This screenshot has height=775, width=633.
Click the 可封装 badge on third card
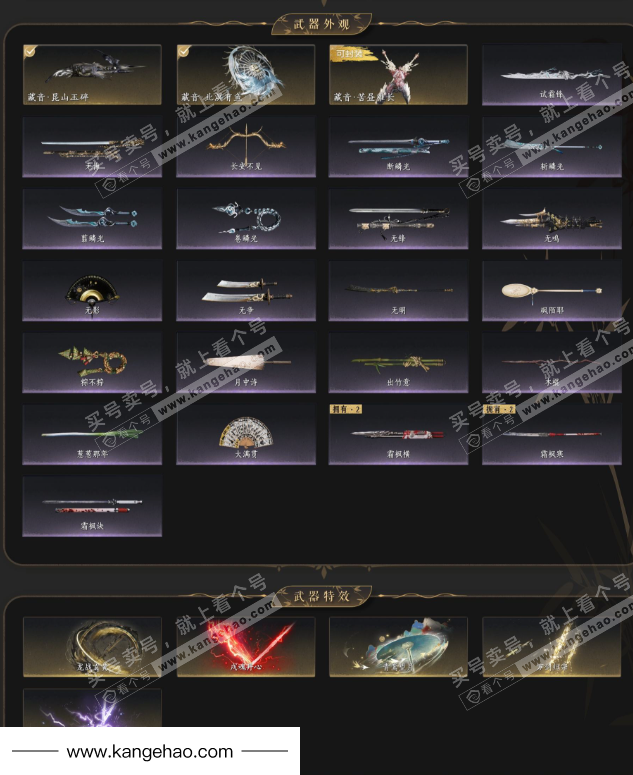tap(349, 53)
